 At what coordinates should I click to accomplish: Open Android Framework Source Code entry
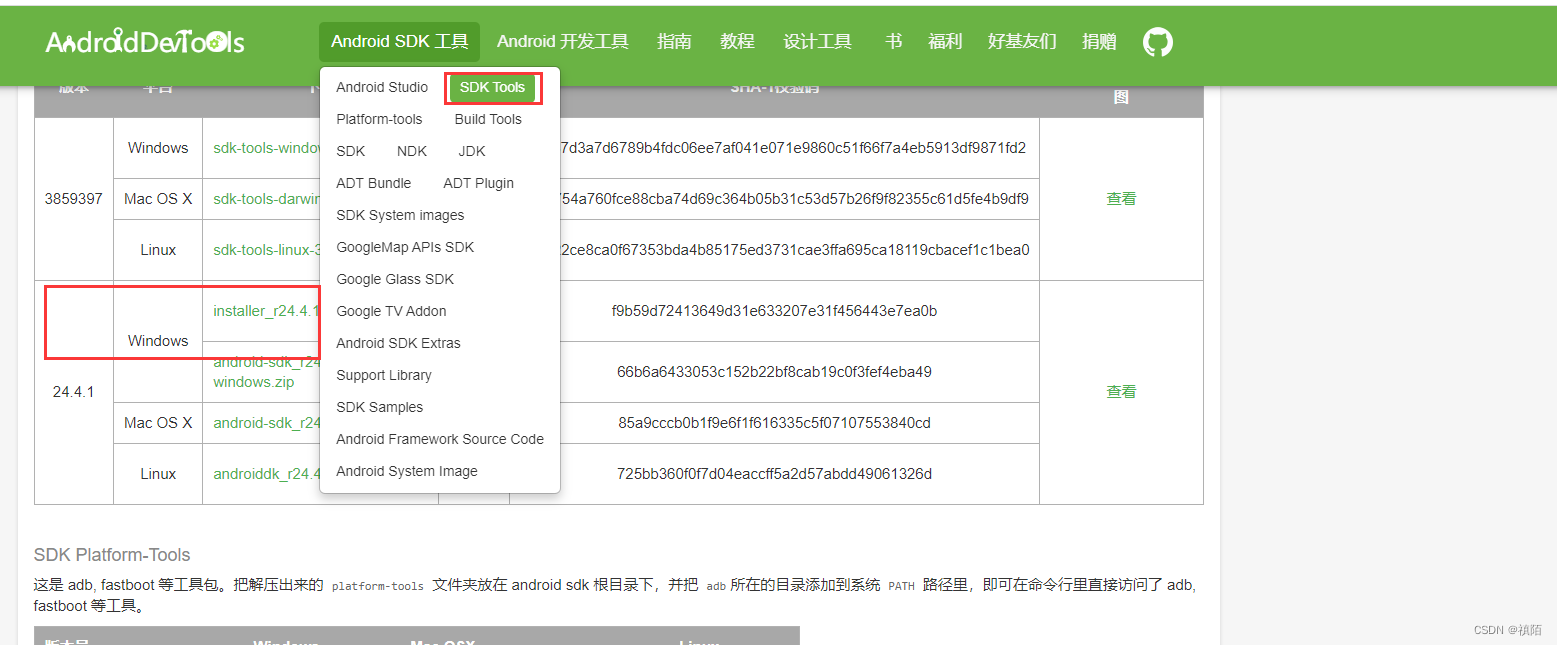pos(440,439)
